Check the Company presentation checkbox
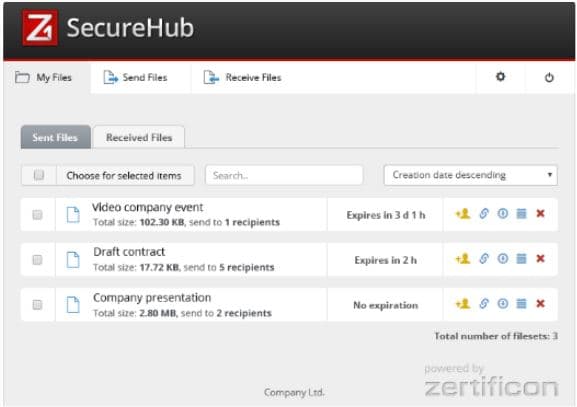 [37, 305]
